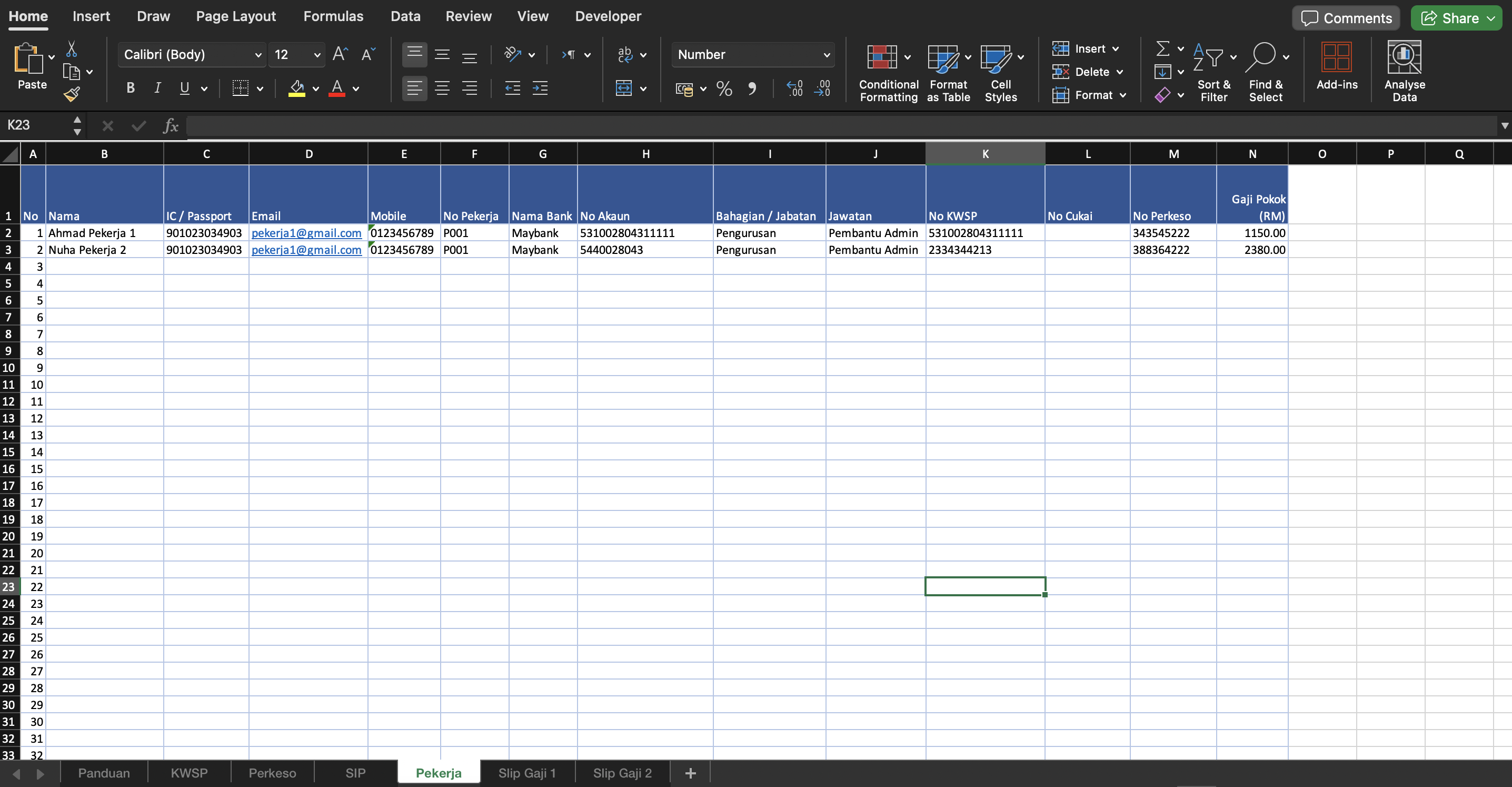
Task: Switch to the KWSP sheet tab
Action: tap(189, 773)
